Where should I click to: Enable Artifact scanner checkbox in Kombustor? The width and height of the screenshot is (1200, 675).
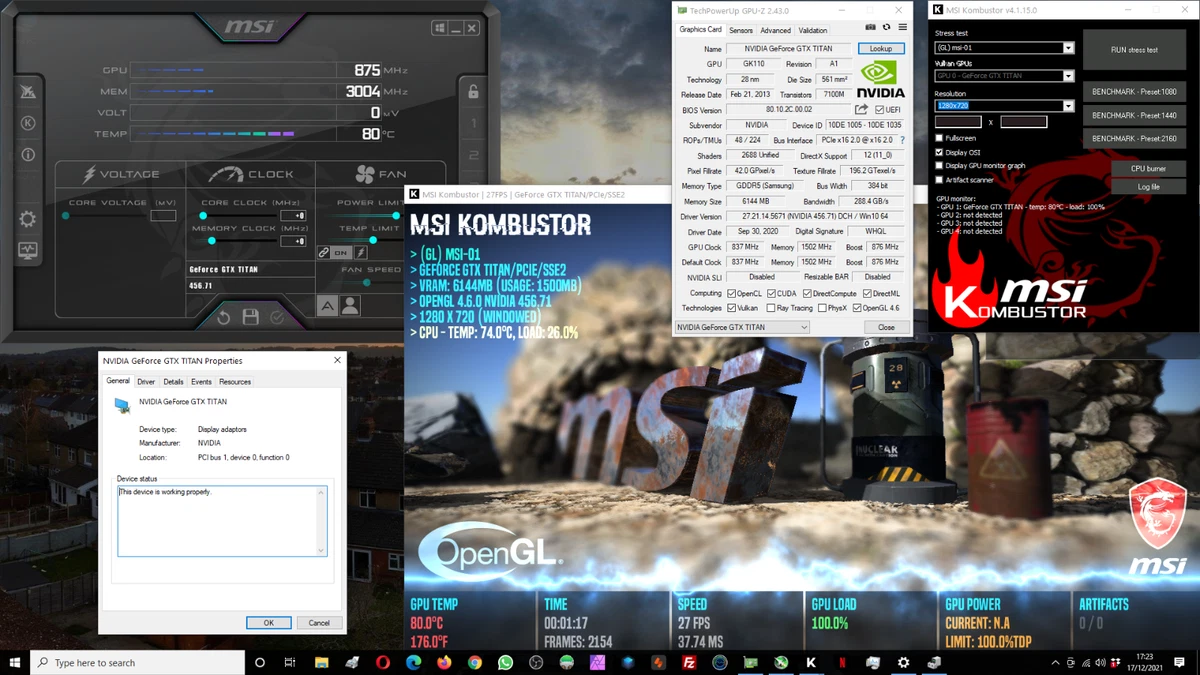point(939,180)
